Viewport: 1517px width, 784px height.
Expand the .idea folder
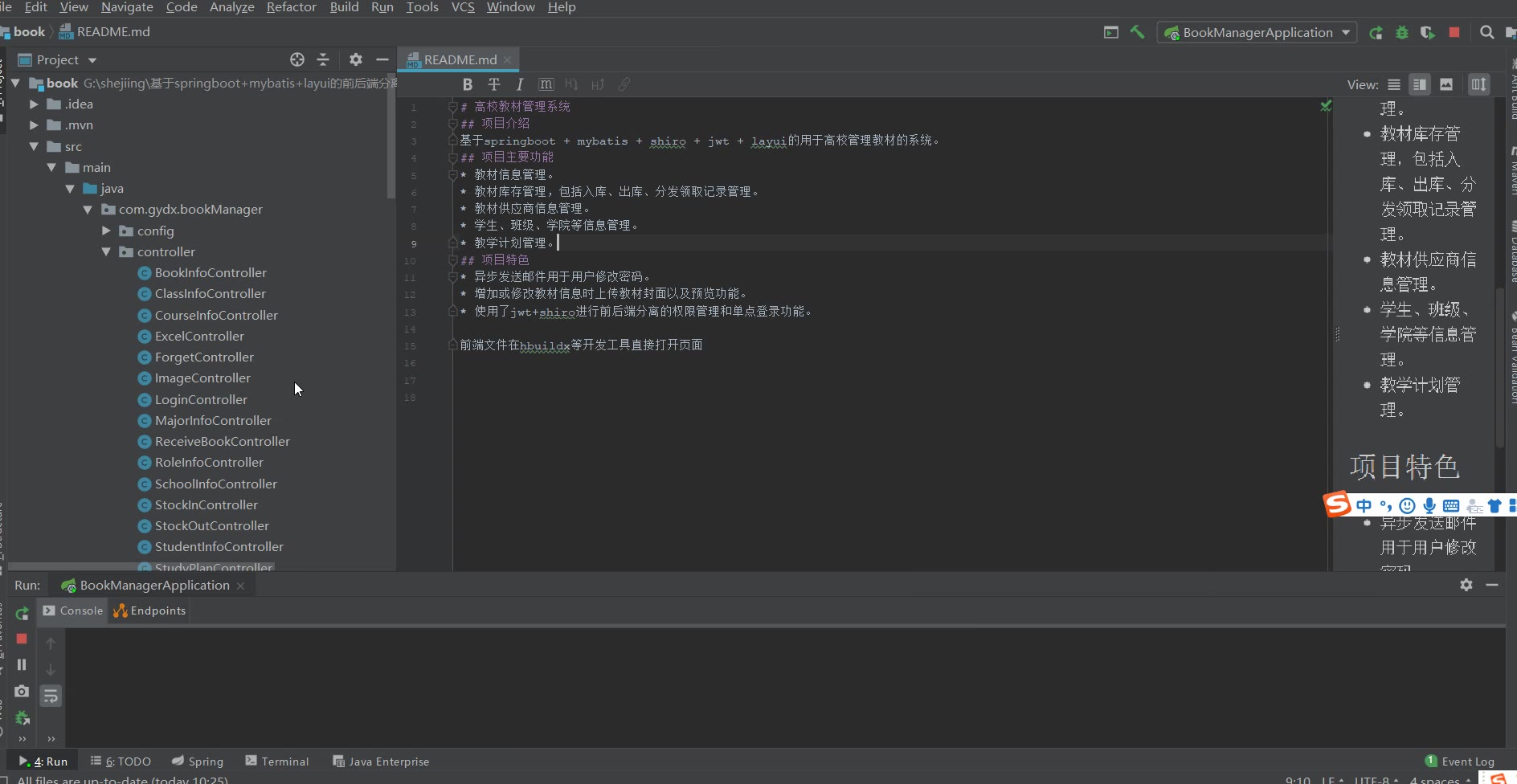pyautogui.click(x=34, y=104)
